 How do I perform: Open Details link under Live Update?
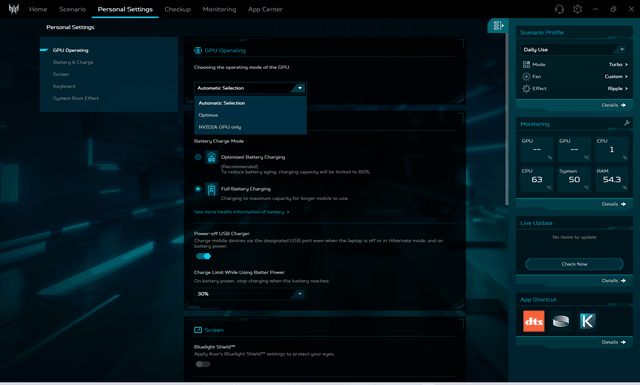(613, 281)
